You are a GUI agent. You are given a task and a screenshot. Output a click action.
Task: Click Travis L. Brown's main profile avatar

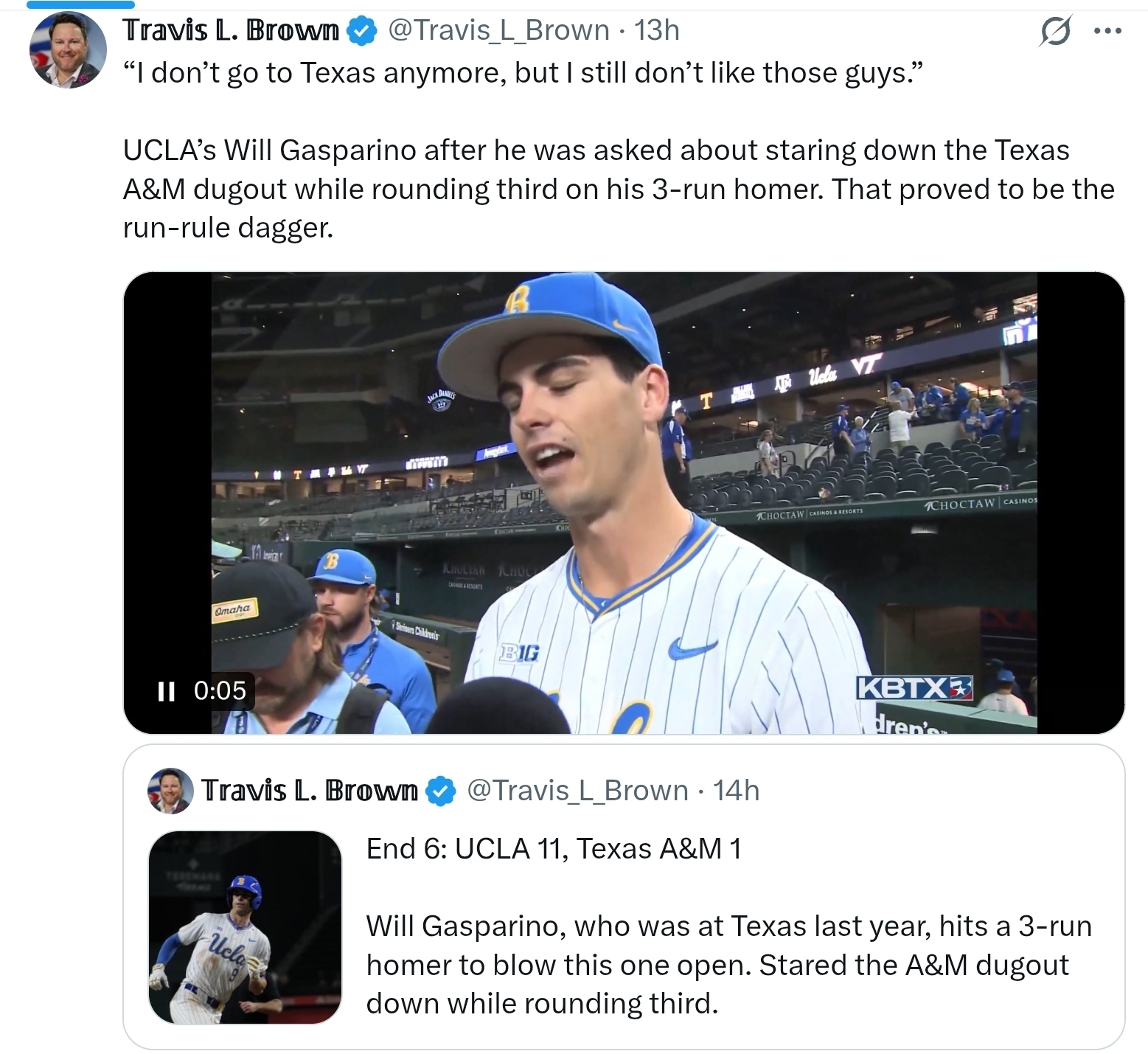tap(68, 51)
